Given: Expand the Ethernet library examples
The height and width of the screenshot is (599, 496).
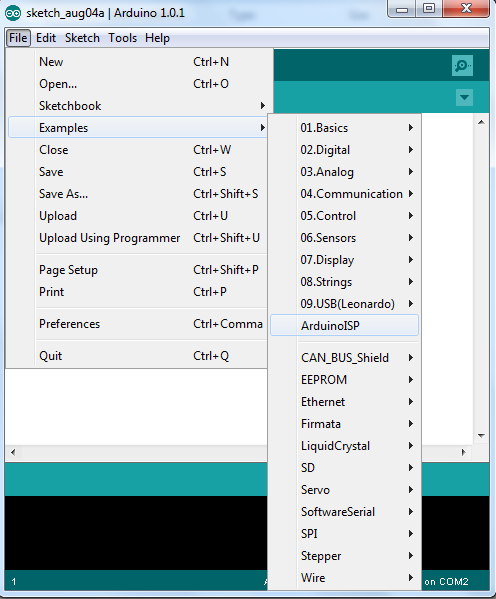Looking at the screenshot, I should (344, 401).
